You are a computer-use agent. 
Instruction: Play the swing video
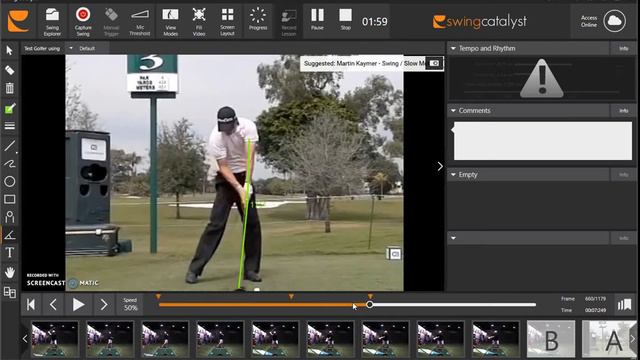[x=78, y=304]
